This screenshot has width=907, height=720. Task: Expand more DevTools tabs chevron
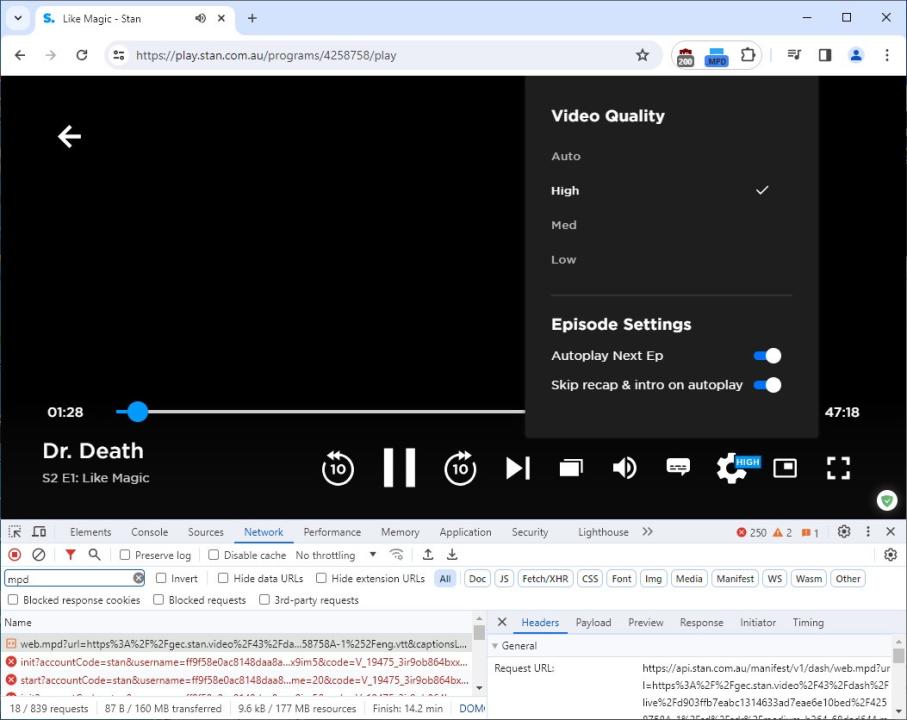point(647,532)
